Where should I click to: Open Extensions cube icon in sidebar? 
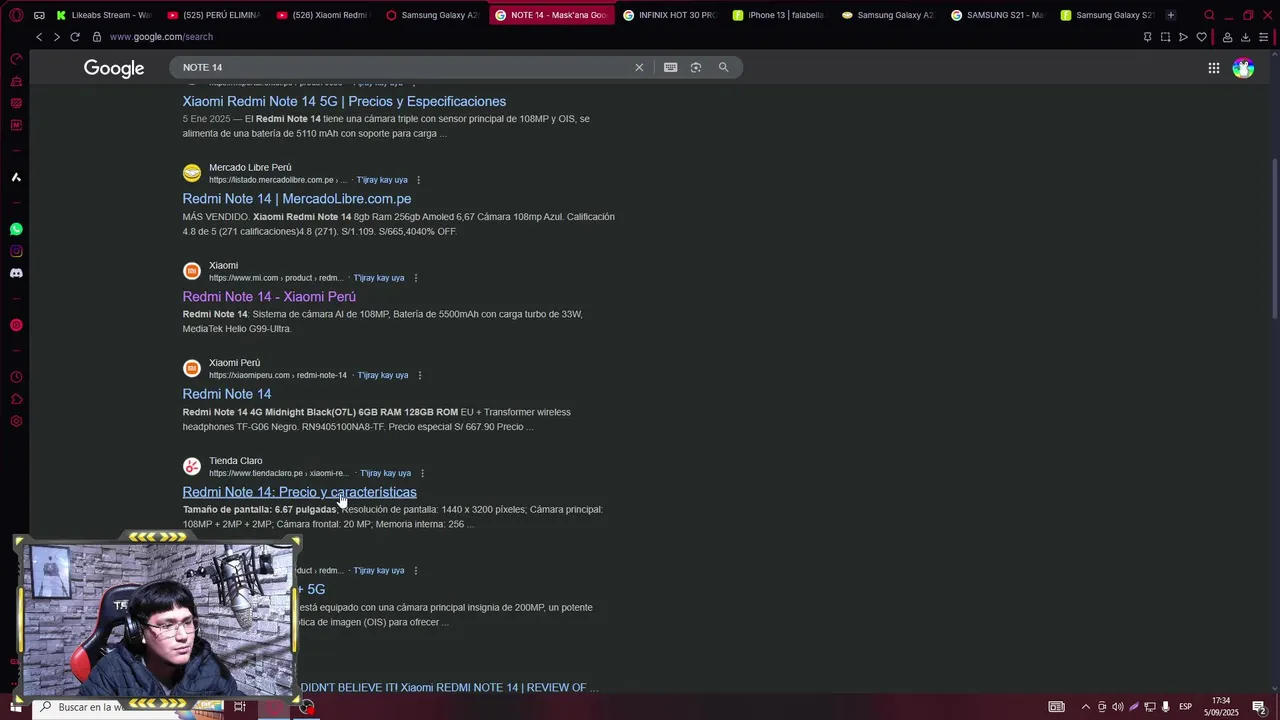(x=16, y=399)
